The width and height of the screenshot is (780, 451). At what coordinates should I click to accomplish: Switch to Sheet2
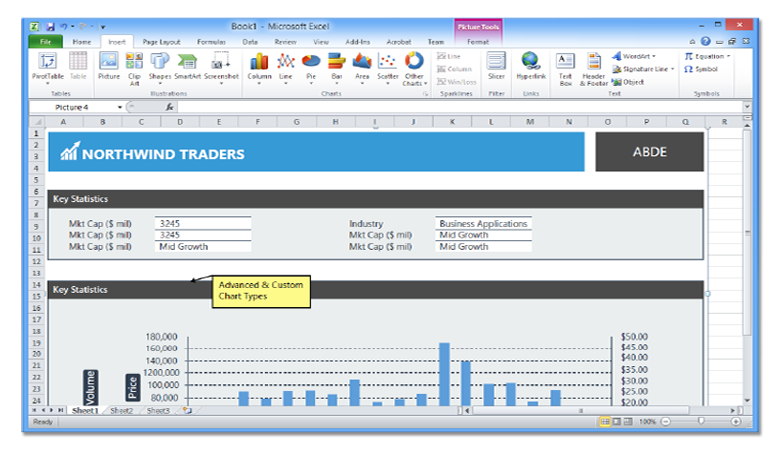point(121,410)
